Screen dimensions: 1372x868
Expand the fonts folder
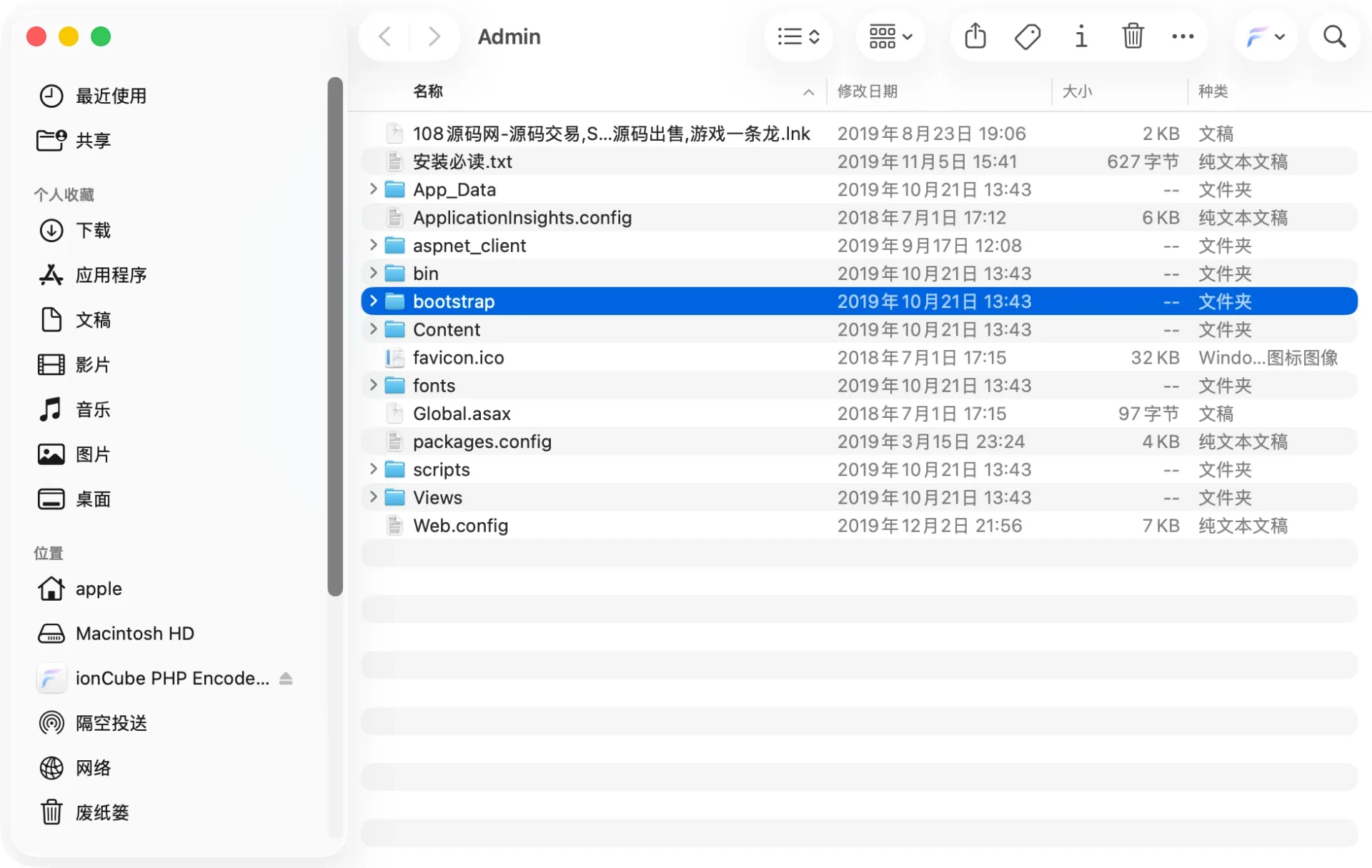click(373, 385)
